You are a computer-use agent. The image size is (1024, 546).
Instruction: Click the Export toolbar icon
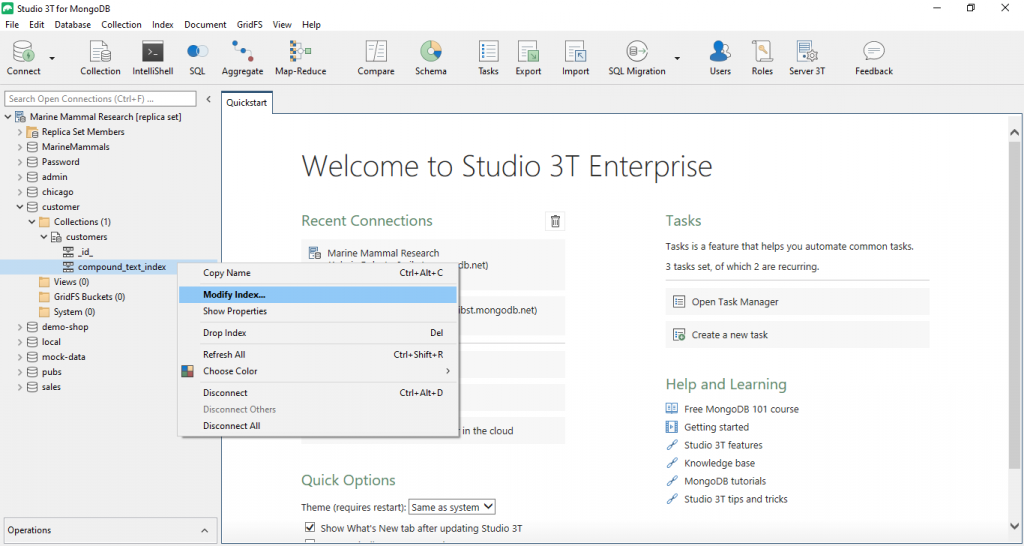[528, 57]
